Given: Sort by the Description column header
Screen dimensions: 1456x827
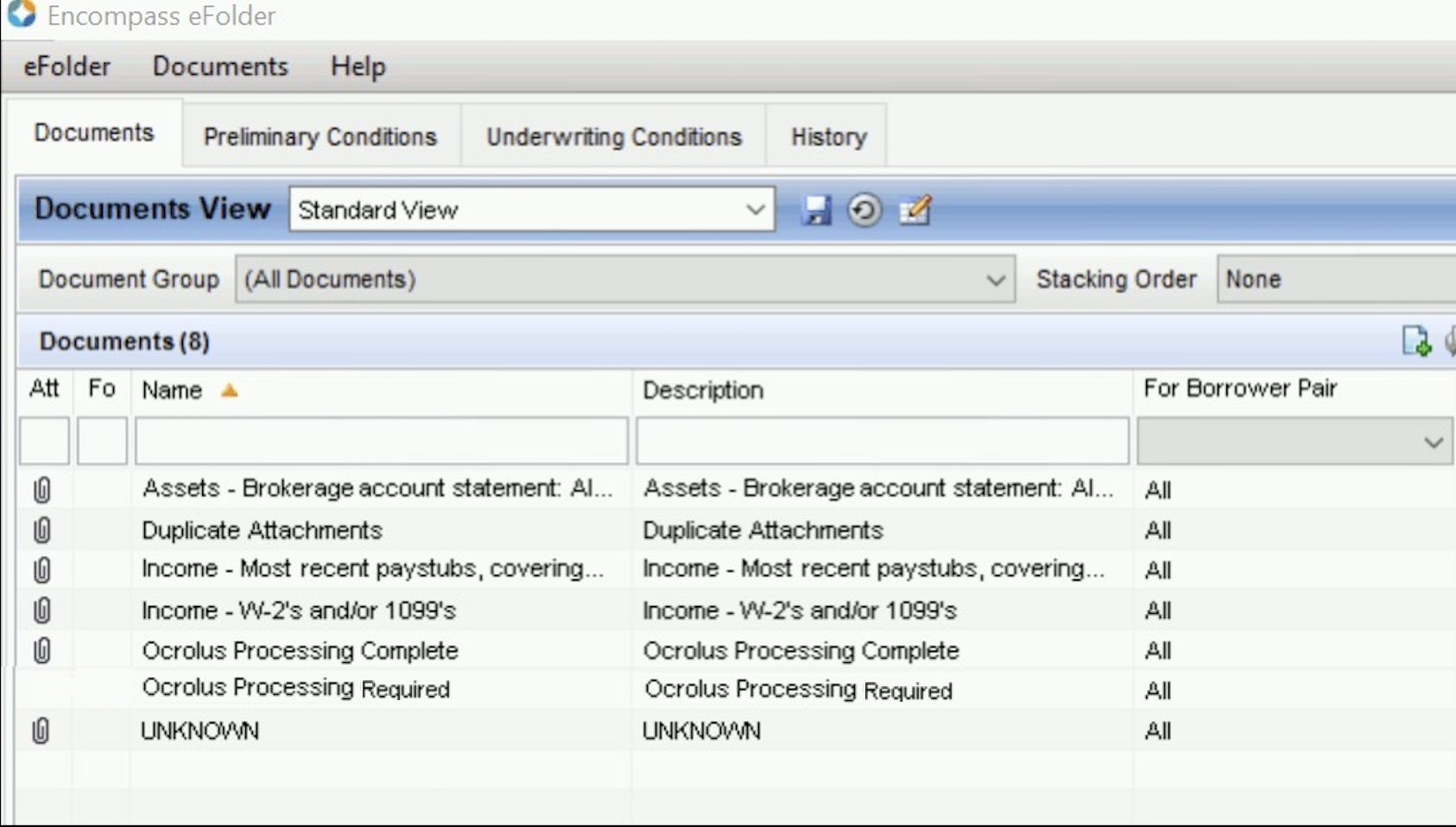Looking at the screenshot, I should tap(703, 390).
